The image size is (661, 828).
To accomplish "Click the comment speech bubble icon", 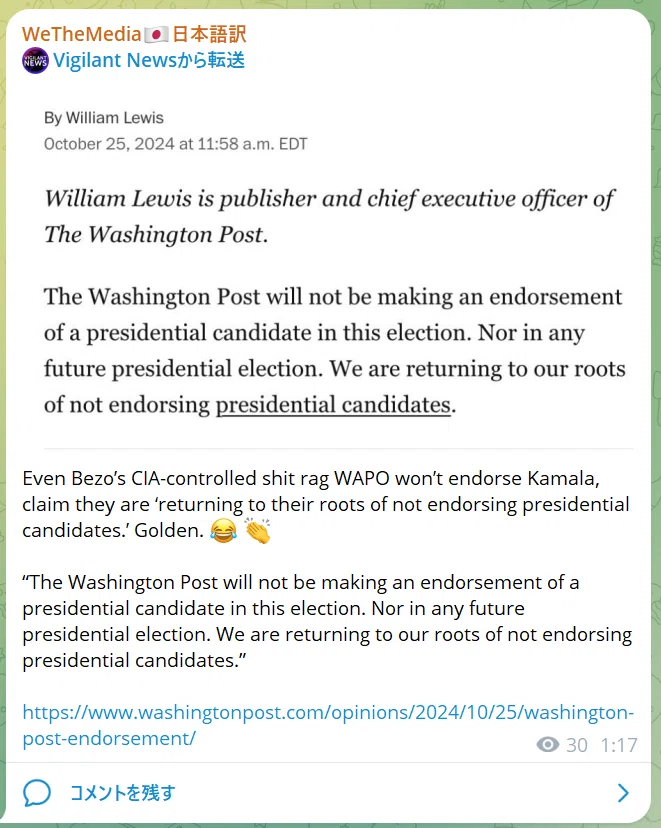I will pyautogui.click(x=37, y=792).
